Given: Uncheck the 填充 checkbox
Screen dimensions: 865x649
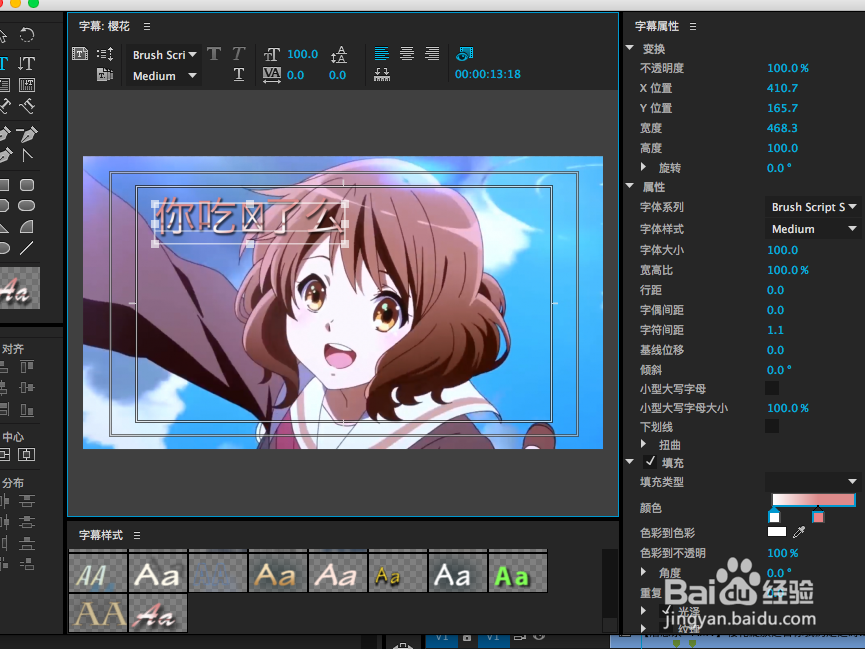Looking at the screenshot, I should 650,462.
